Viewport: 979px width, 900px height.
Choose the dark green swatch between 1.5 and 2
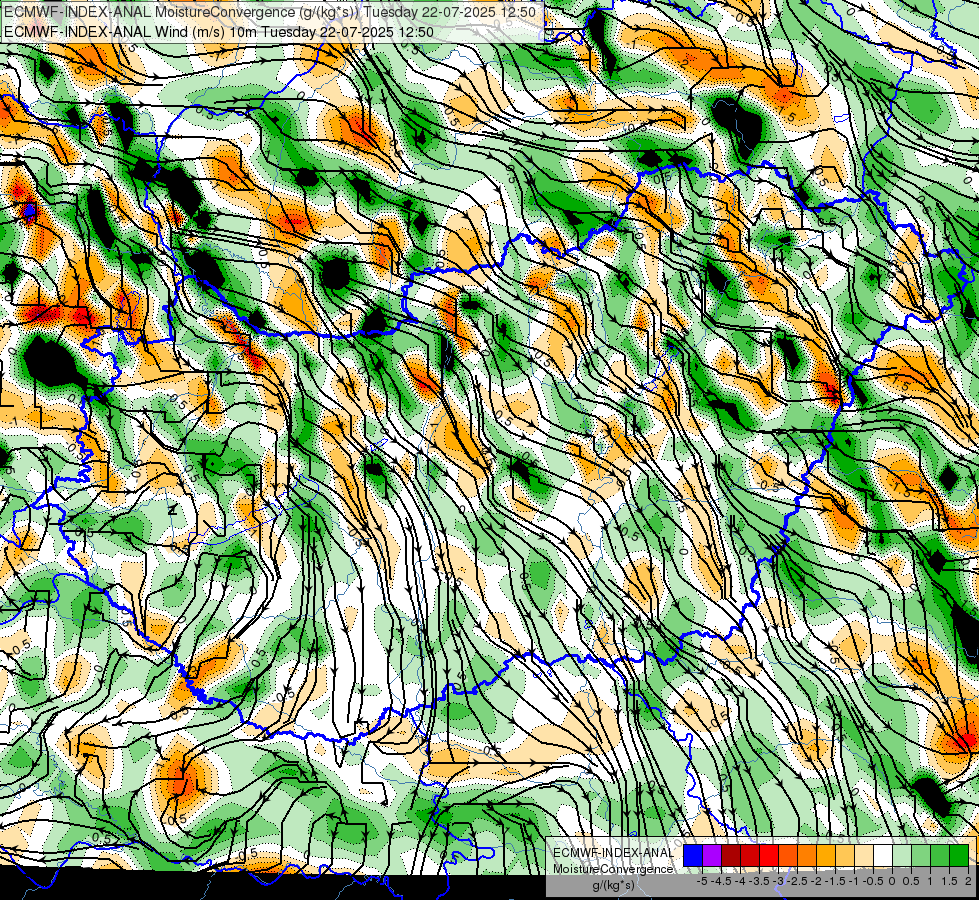click(x=959, y=855)
